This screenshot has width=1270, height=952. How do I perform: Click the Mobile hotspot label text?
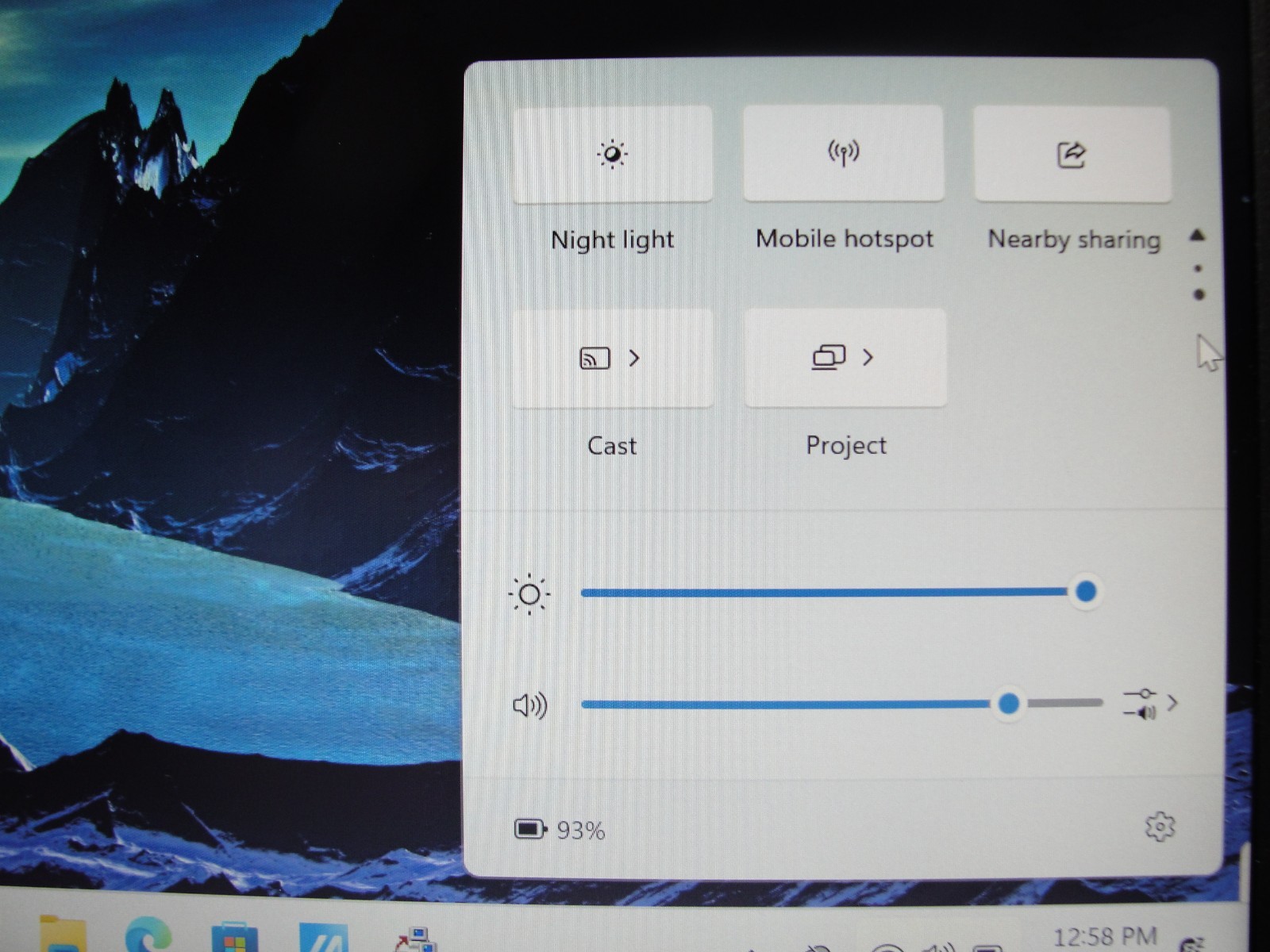coord(844,239)
